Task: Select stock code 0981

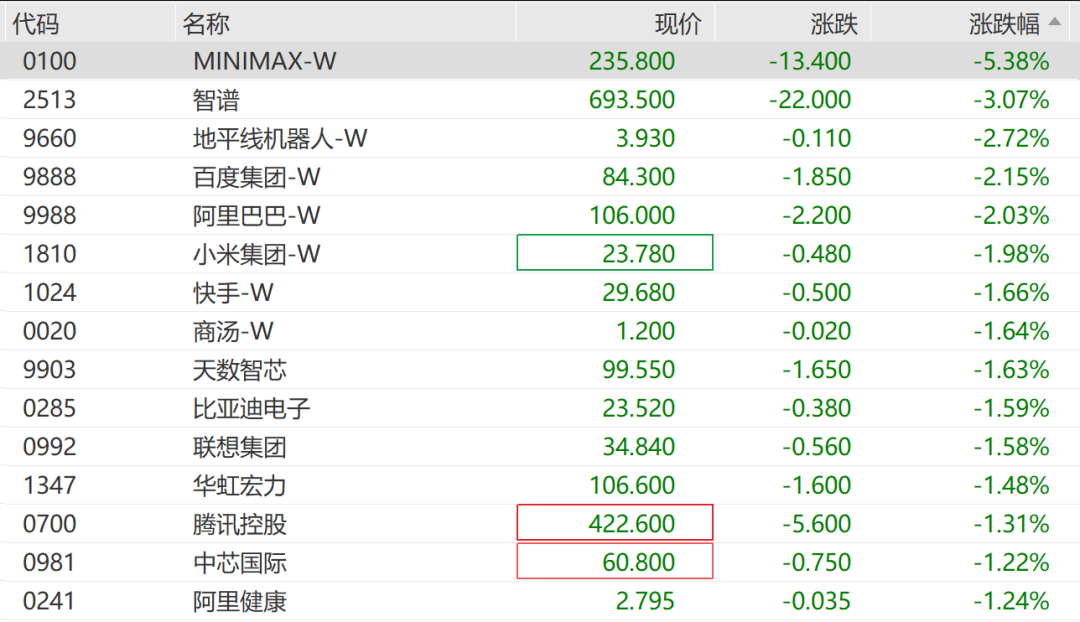Action: [50, 563]
